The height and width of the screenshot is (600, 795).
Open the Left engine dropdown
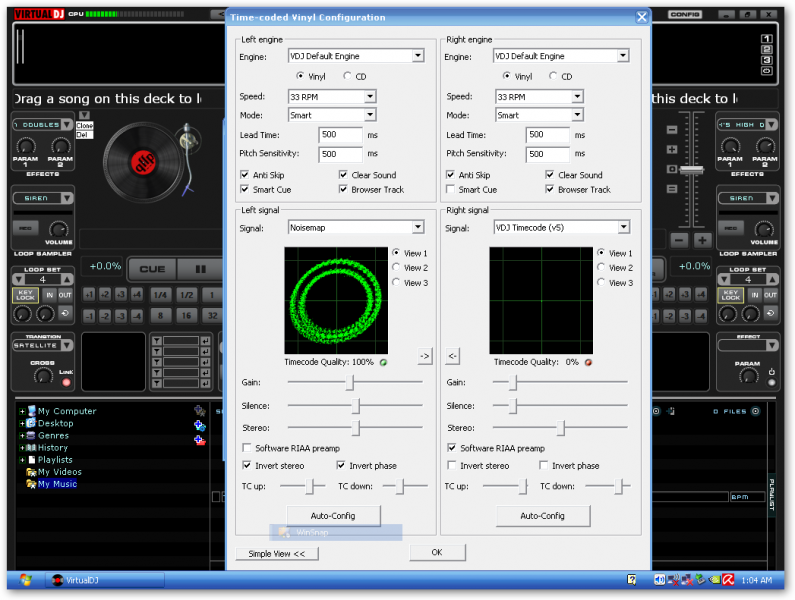click(x=418, y=56)
